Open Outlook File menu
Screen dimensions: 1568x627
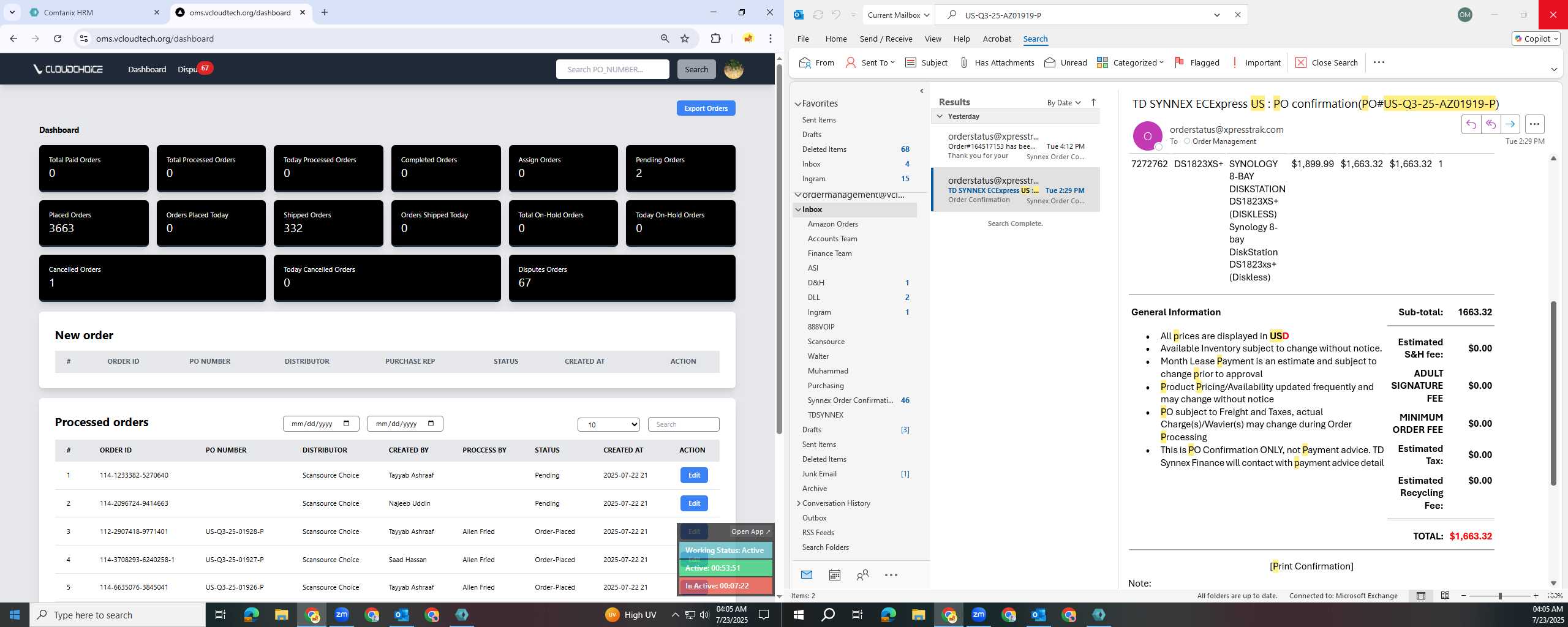pyautogui.click(x=803, y=39)
